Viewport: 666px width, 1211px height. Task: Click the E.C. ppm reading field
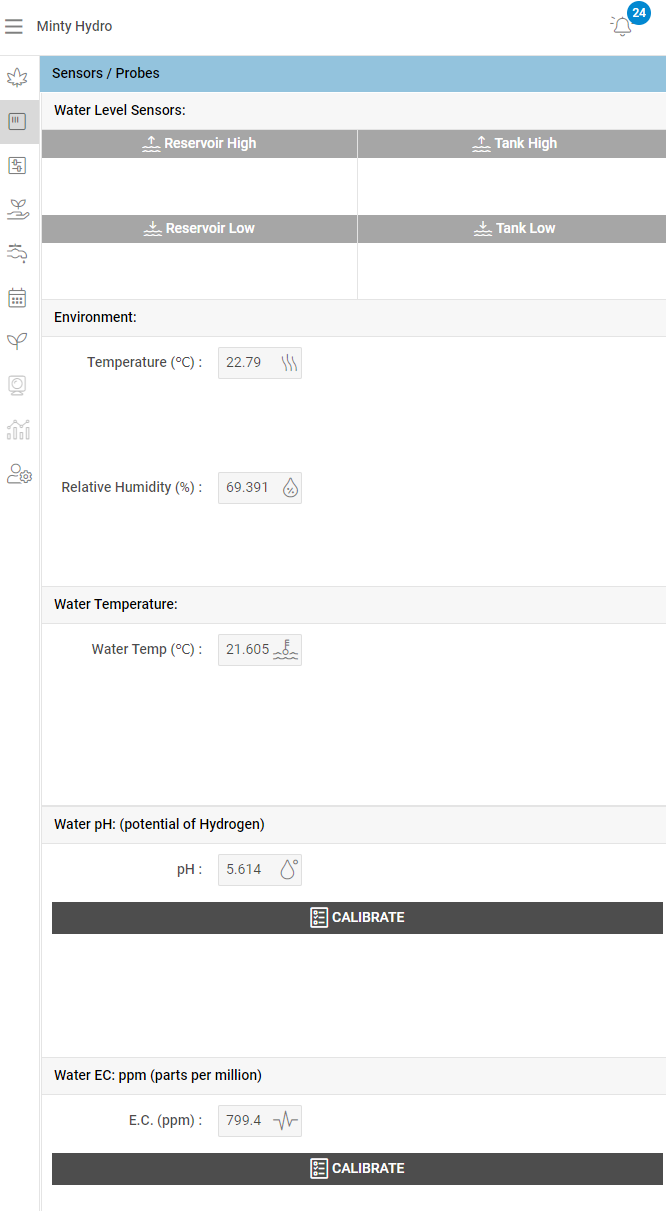tap(259, 1120)
